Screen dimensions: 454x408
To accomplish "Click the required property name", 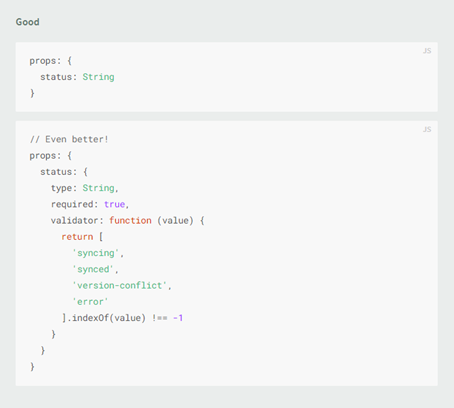I will tap(72, 204).
